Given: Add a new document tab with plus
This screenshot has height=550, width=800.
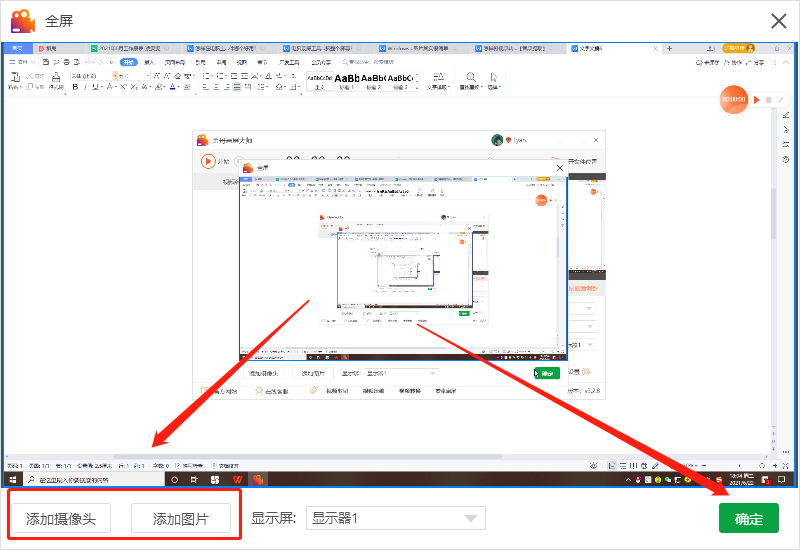Looking at the screenshot, I should coord(669,48).
